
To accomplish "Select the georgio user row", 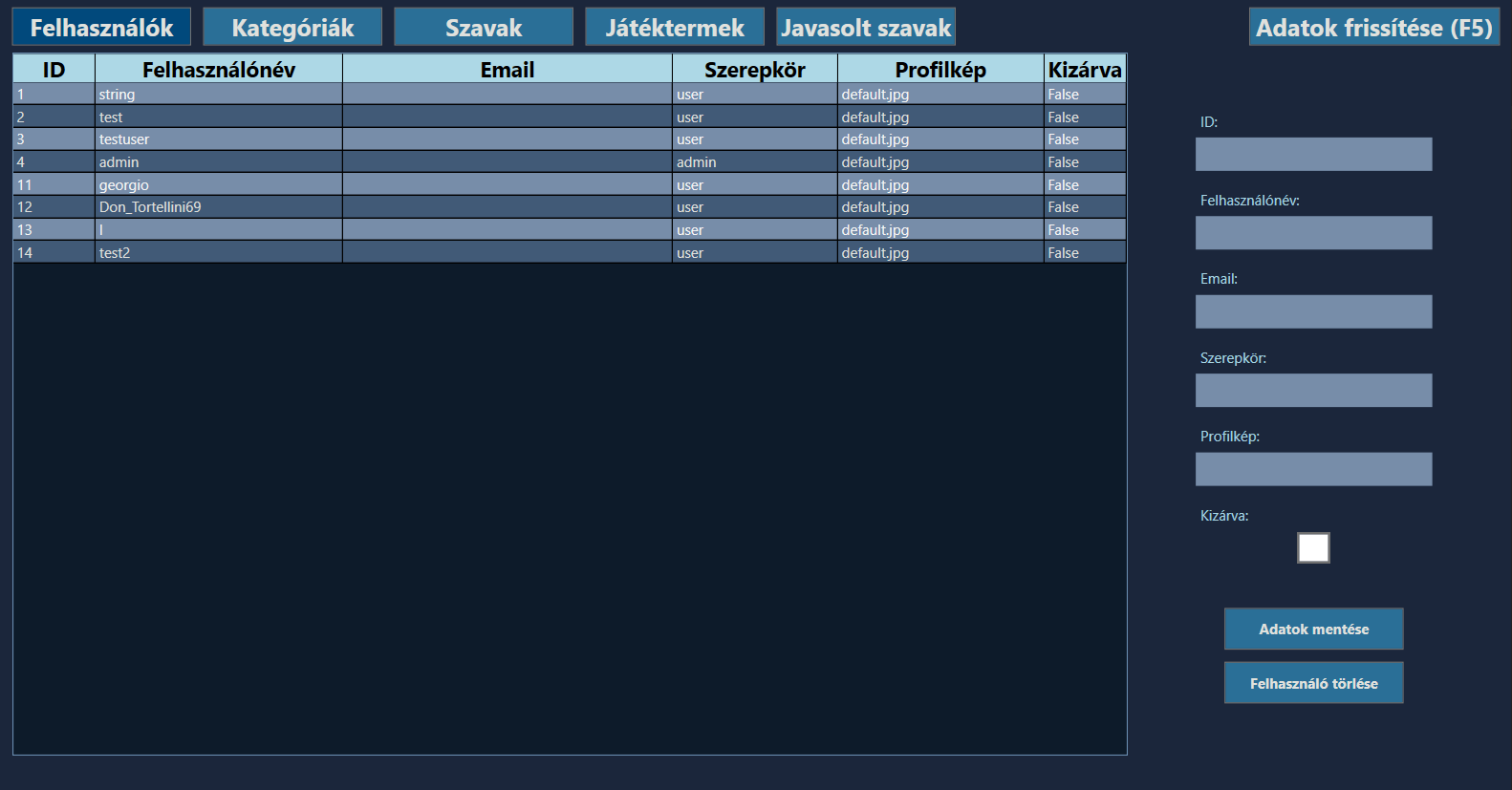I will click(219, 185).
